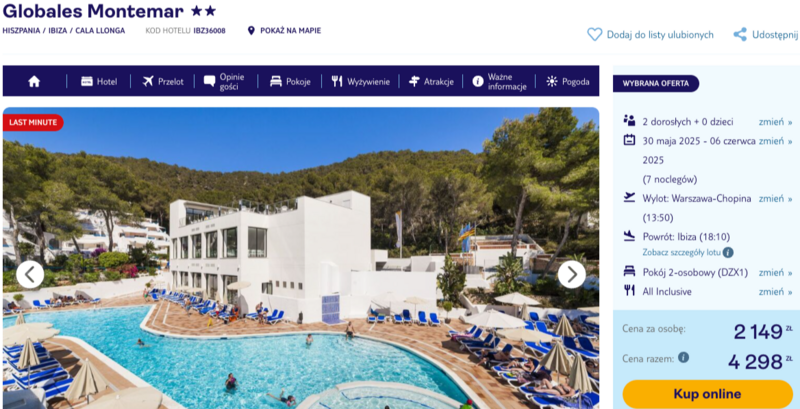The image size is (800, 409).
Task: Open flight details info icon
Action: pos(728,252)
